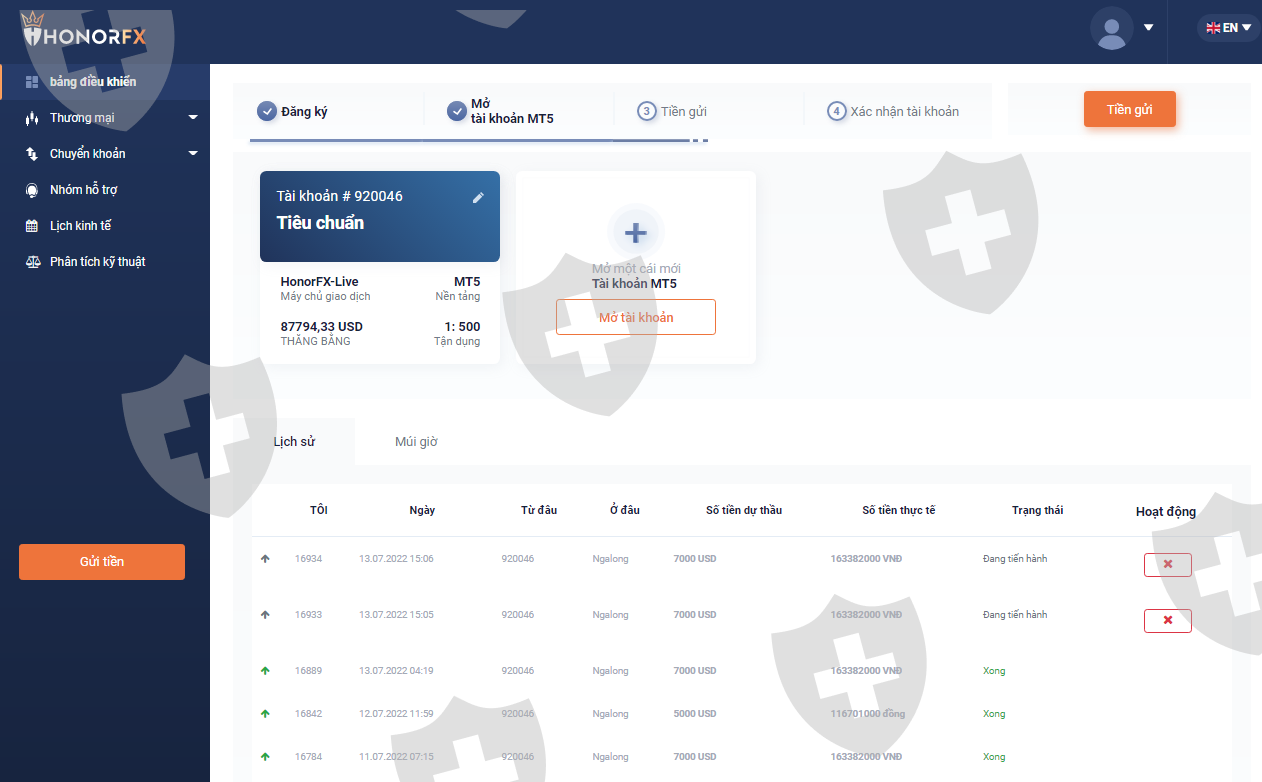Switch to the Múi giờ tab
Screen dimensions: 1262x782
(416, 442)
